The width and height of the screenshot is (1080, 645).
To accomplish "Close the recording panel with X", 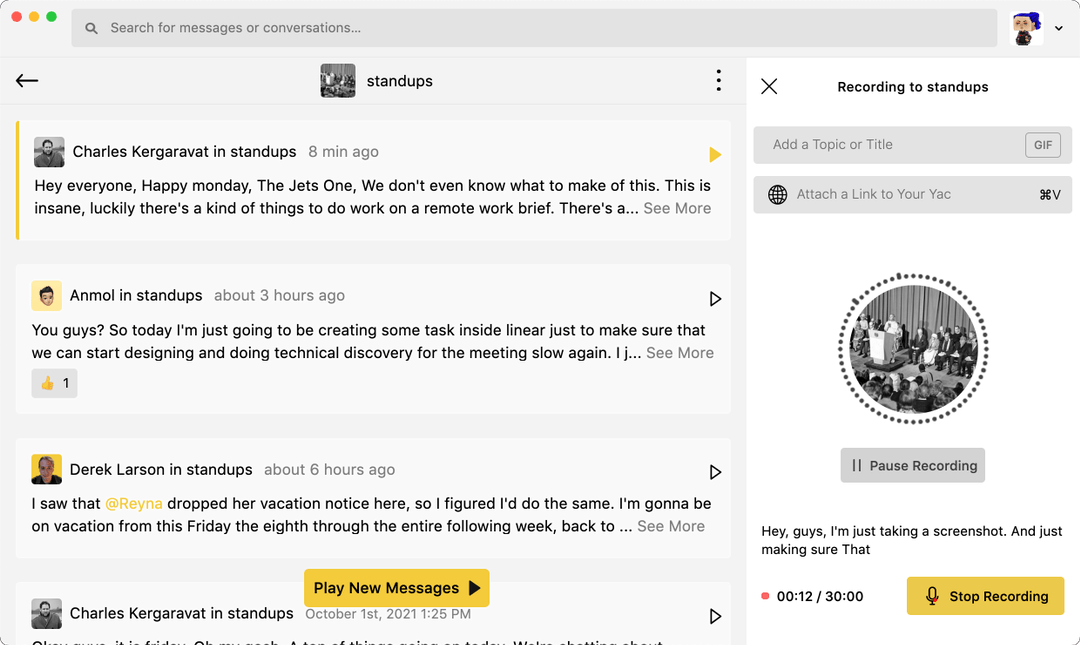I will click(769, 86).
